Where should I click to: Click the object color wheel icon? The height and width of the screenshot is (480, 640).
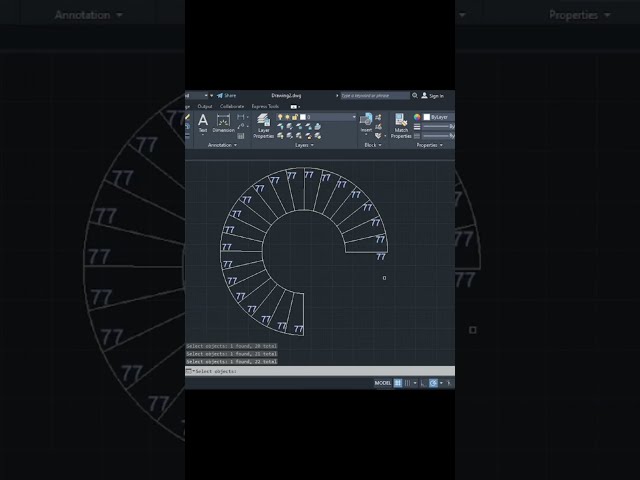(417, 117)
